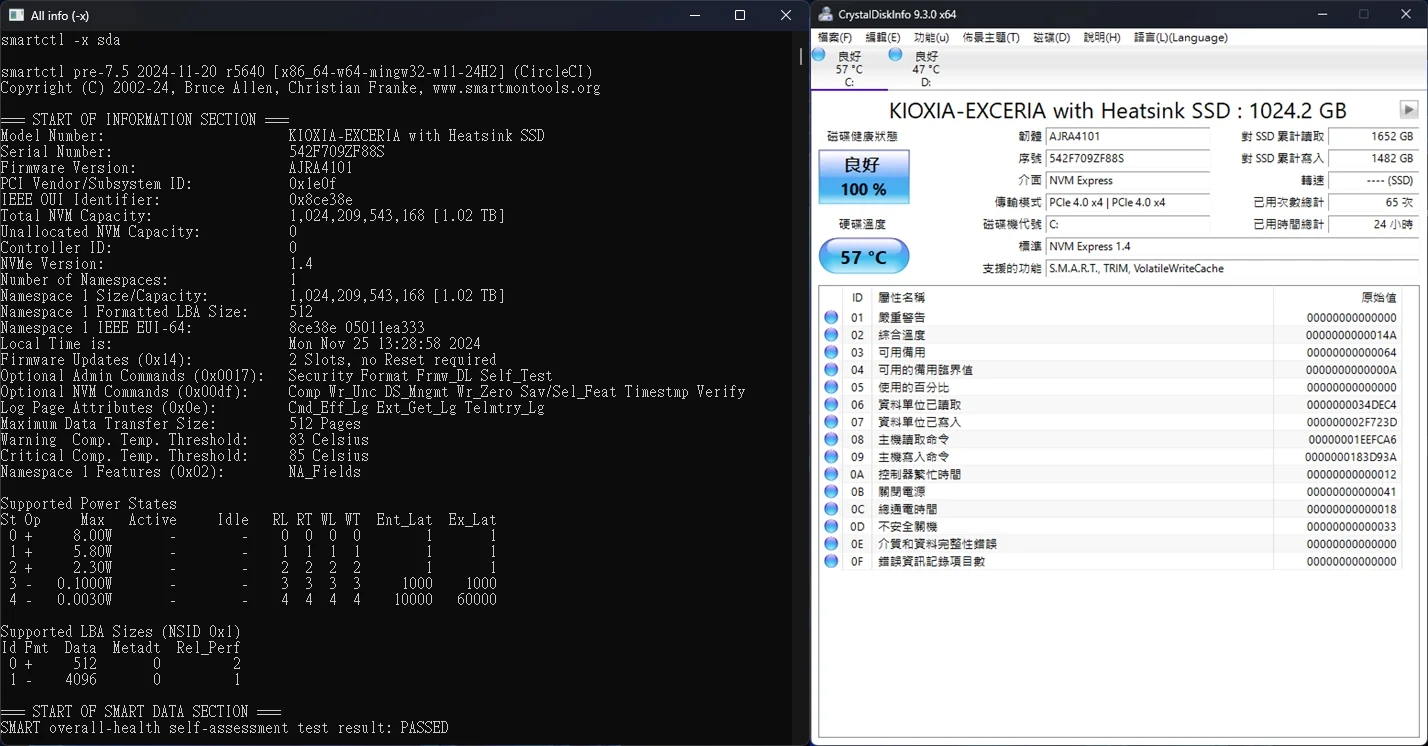Click the status orb for row 0C 總通電時間
The width and height of the screenshot is (1428, 746).
point(831,510)
